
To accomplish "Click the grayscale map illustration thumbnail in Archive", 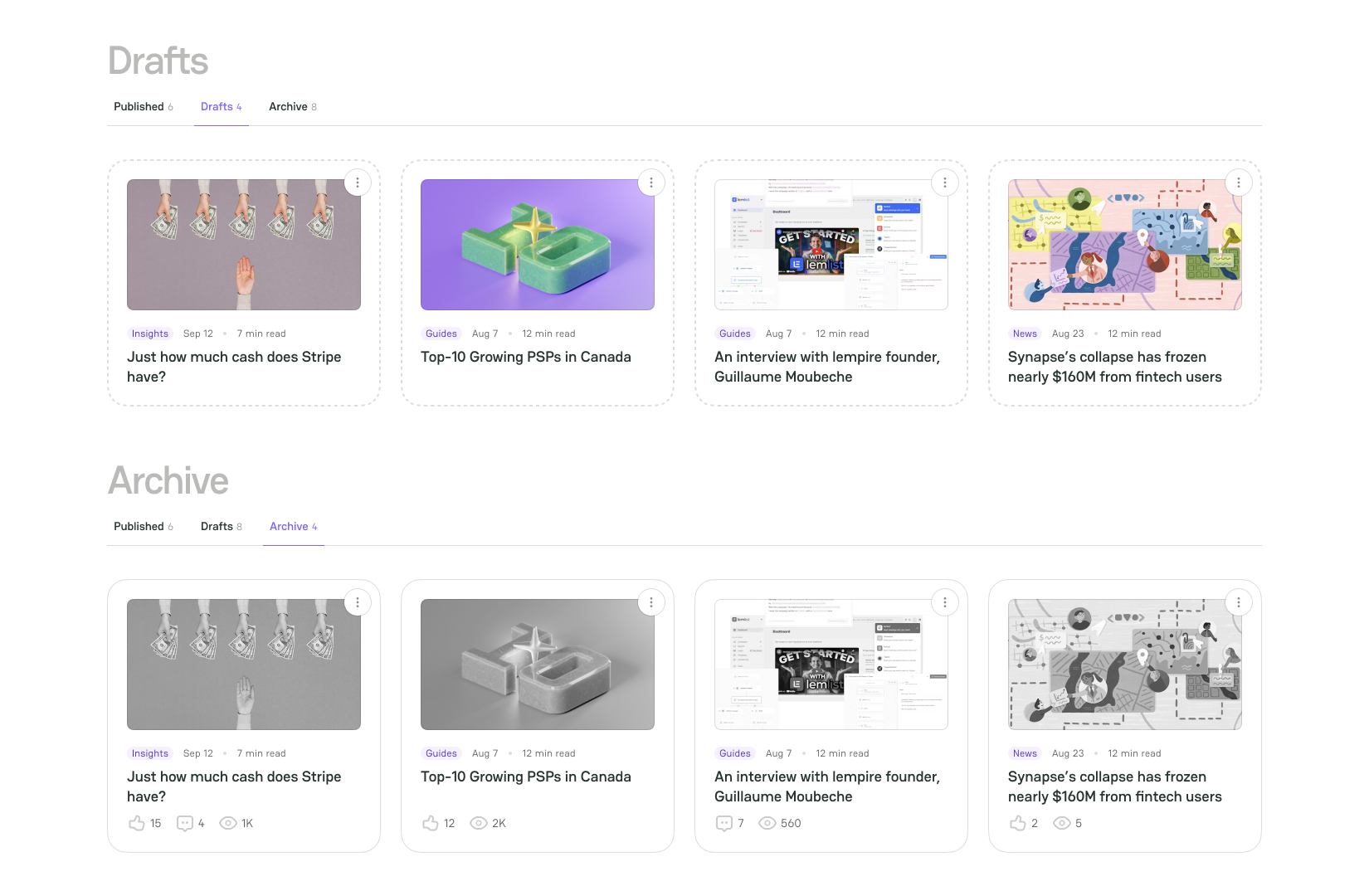I will pyautogui.click(x=1124, y=665).
